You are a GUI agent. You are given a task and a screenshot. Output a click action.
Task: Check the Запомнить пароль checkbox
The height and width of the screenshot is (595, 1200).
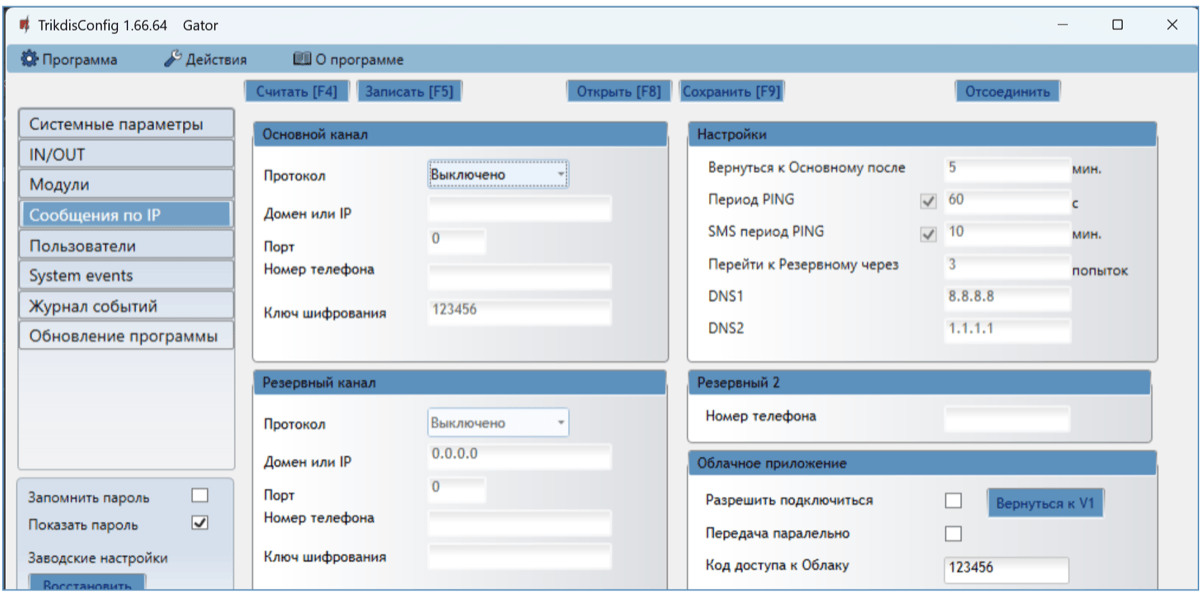(200, 496)
